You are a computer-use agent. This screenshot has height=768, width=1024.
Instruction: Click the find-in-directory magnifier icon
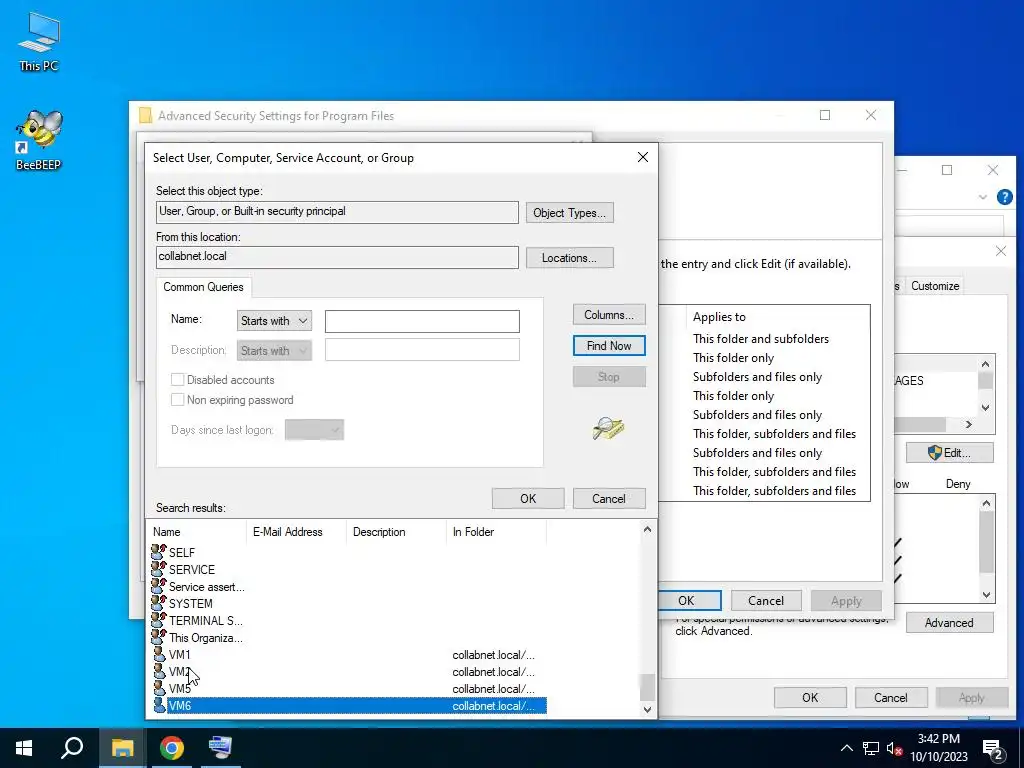(608, 428)
